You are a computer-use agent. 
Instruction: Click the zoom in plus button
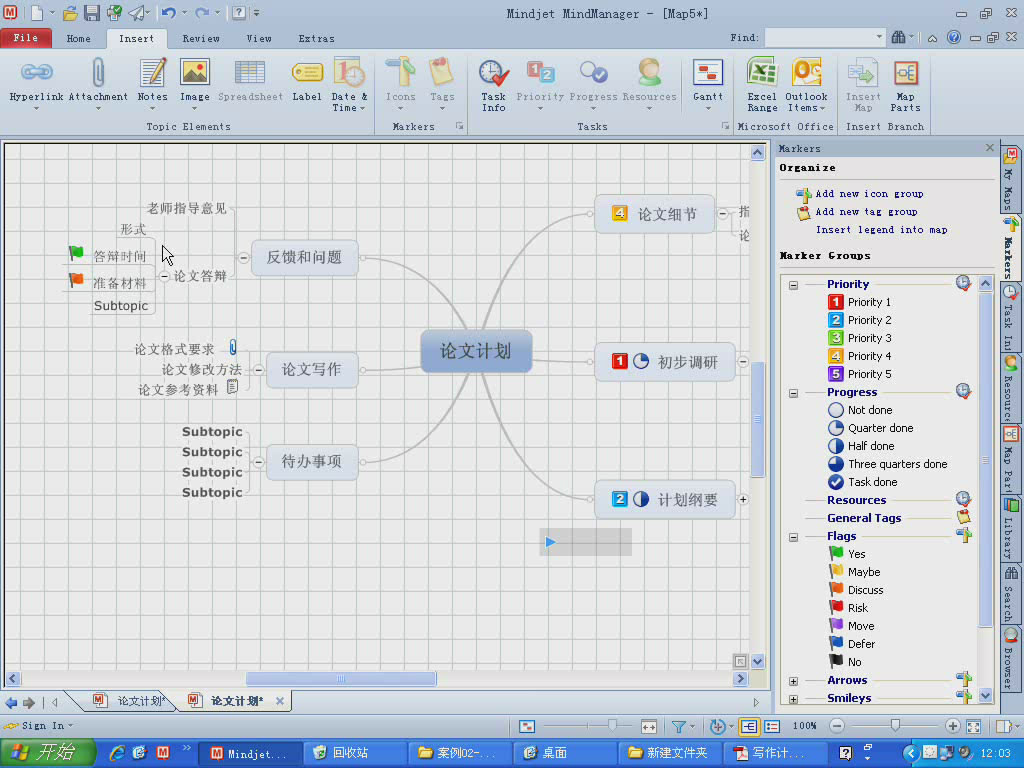point(952,726)
